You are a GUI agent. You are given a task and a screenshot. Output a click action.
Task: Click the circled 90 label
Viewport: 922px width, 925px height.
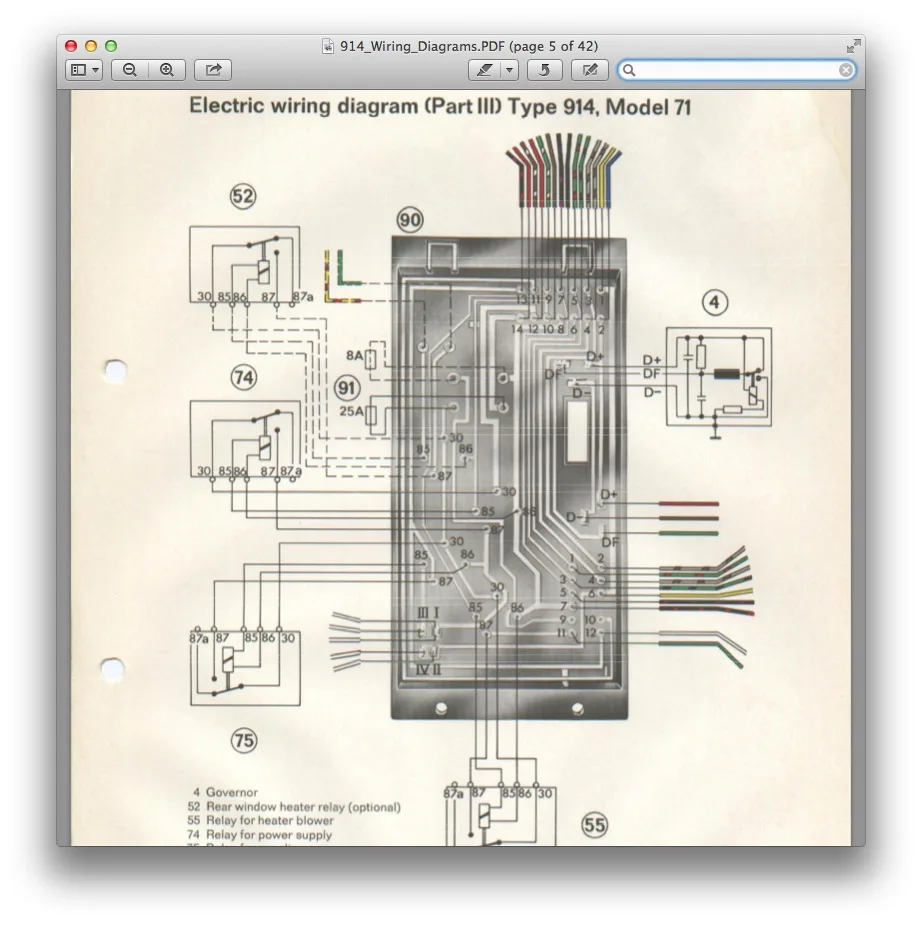click(x=410, y=220)
